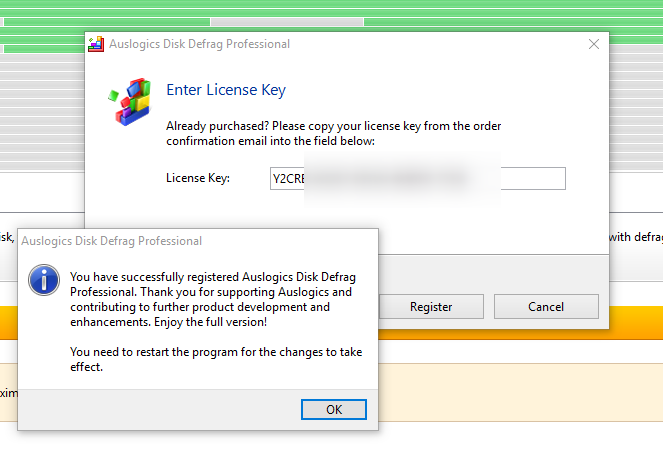Click the 'restart the program' notice text
The height and width of the screenshot is (449, 663).
coord(216,359)
